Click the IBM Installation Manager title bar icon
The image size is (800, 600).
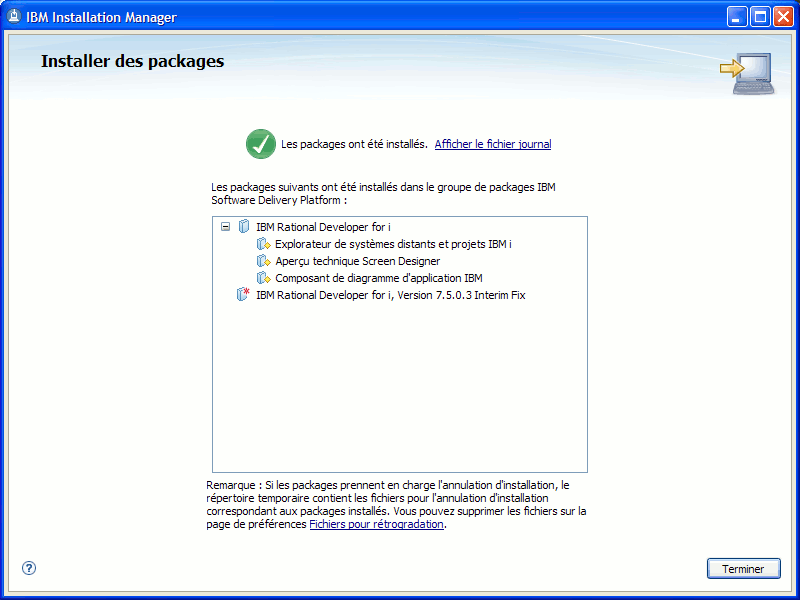point(14,17)
